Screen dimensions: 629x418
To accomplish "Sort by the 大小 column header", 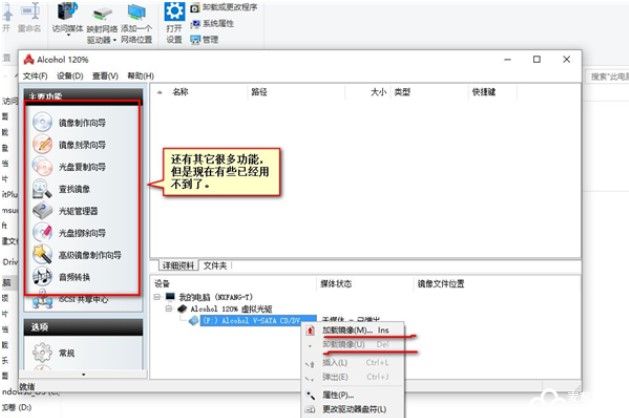I will (x=379, y=92).
